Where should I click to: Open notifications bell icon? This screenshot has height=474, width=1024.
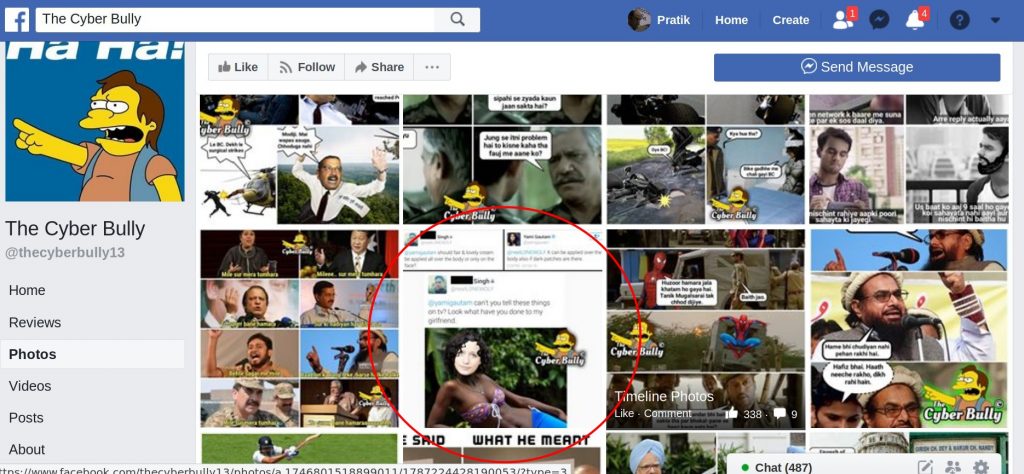tap(916, 20)
